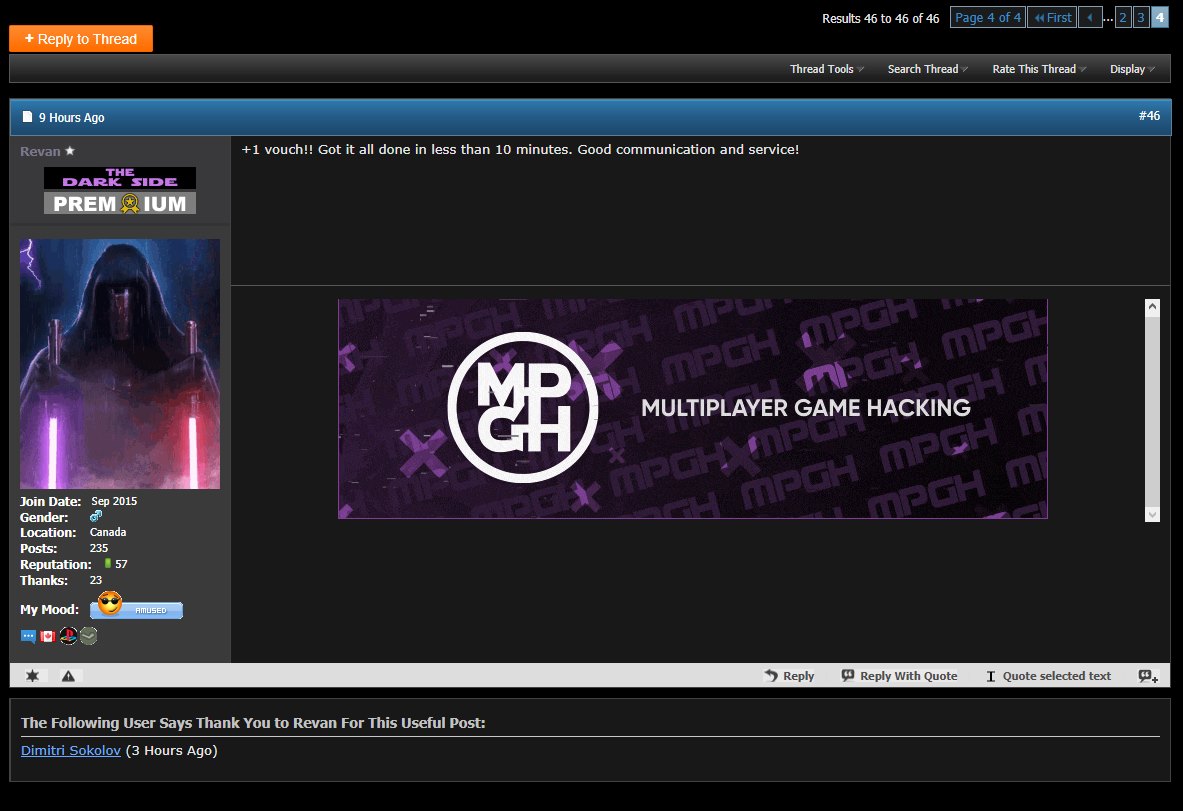1183x811 pixels.
Task: Click the 'Sep 2015' join date value
Action: point(114,501)
